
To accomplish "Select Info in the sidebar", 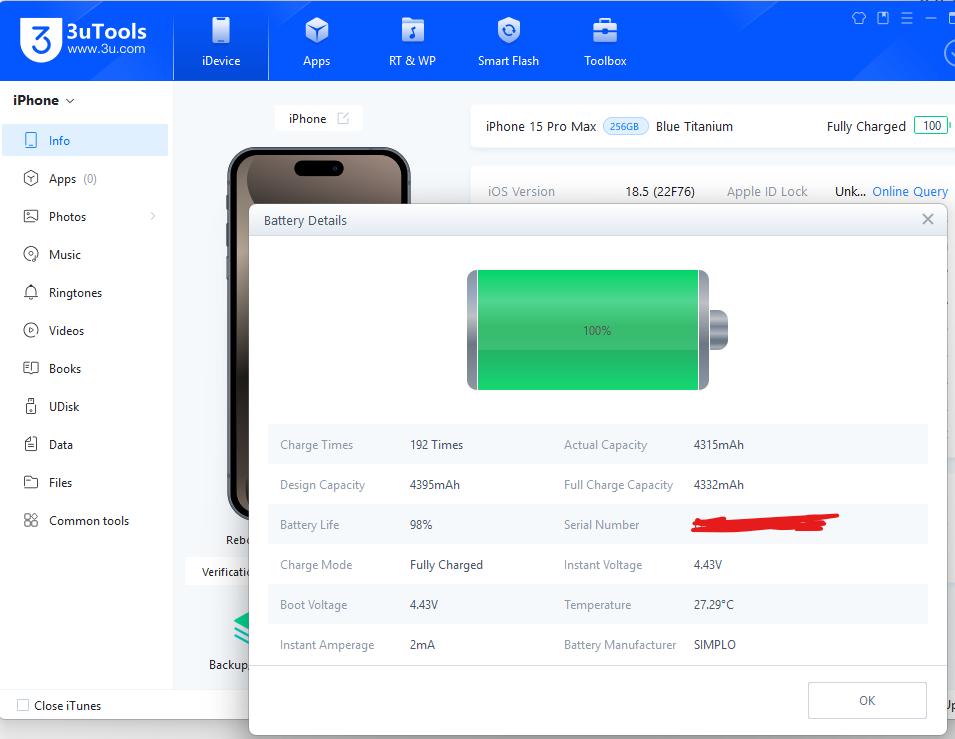I will 85,140.
